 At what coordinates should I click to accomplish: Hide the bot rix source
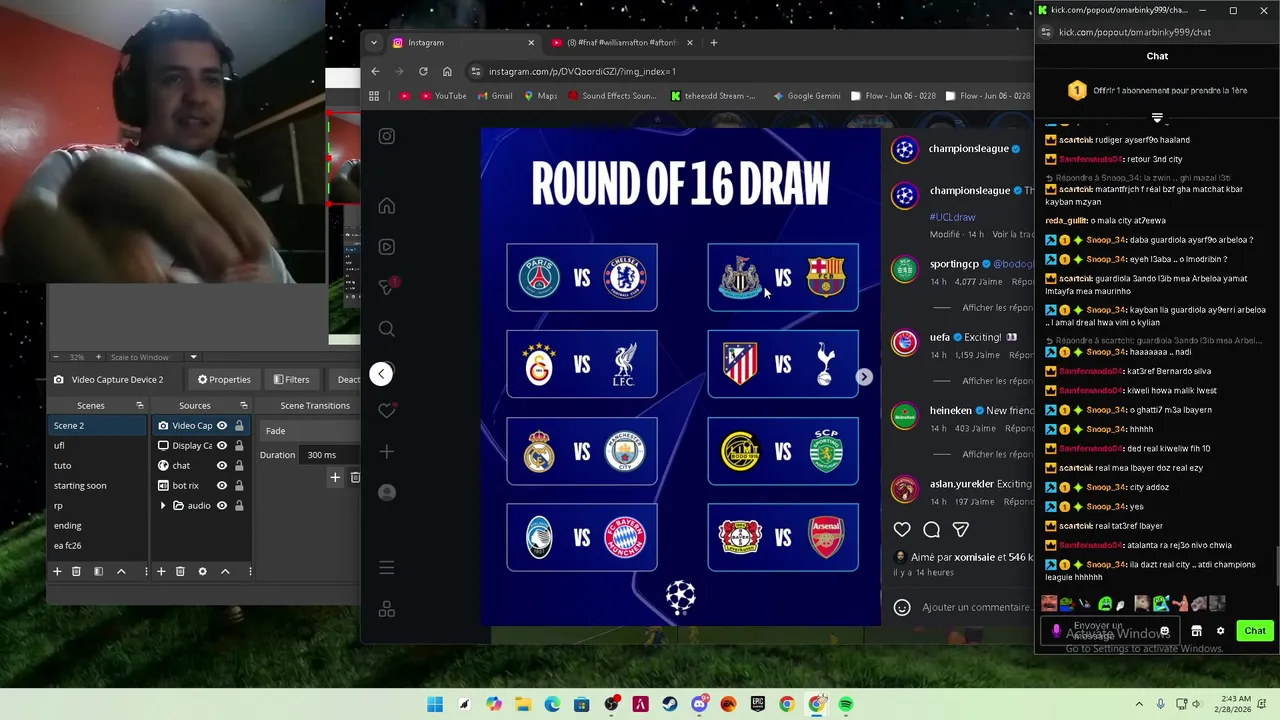(222, 486)
